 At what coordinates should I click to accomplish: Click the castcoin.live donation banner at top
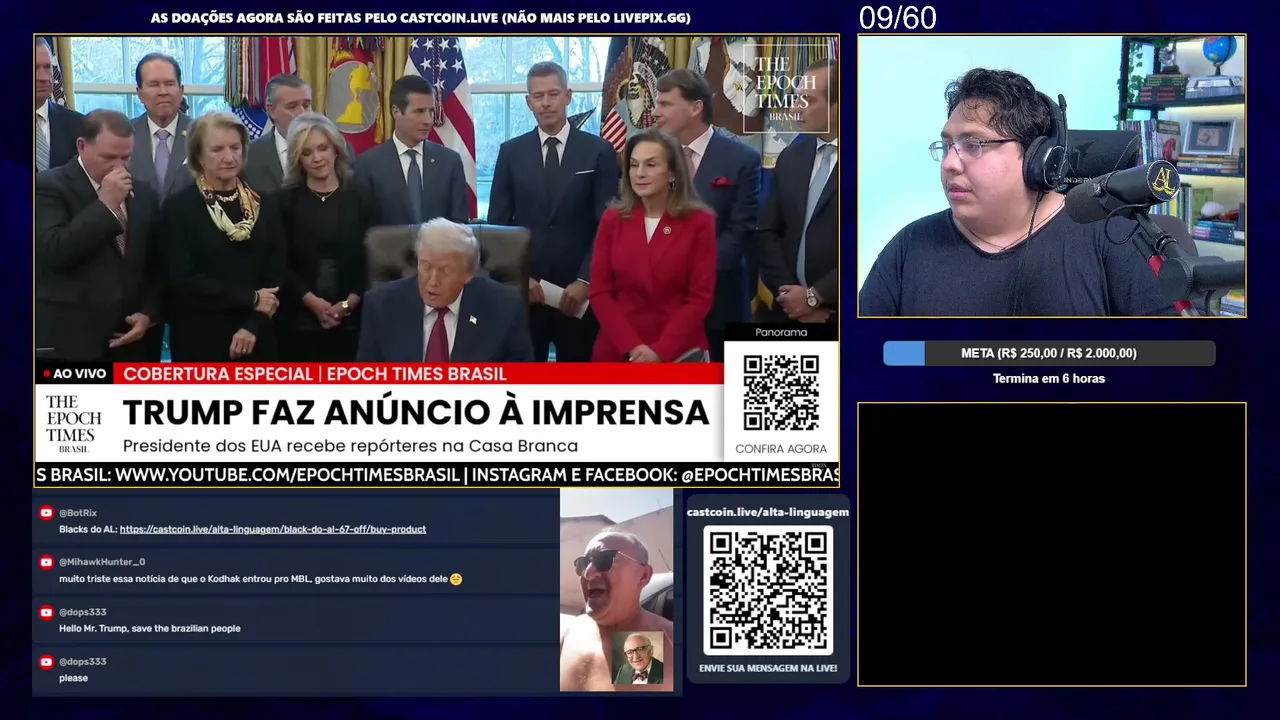421,18
